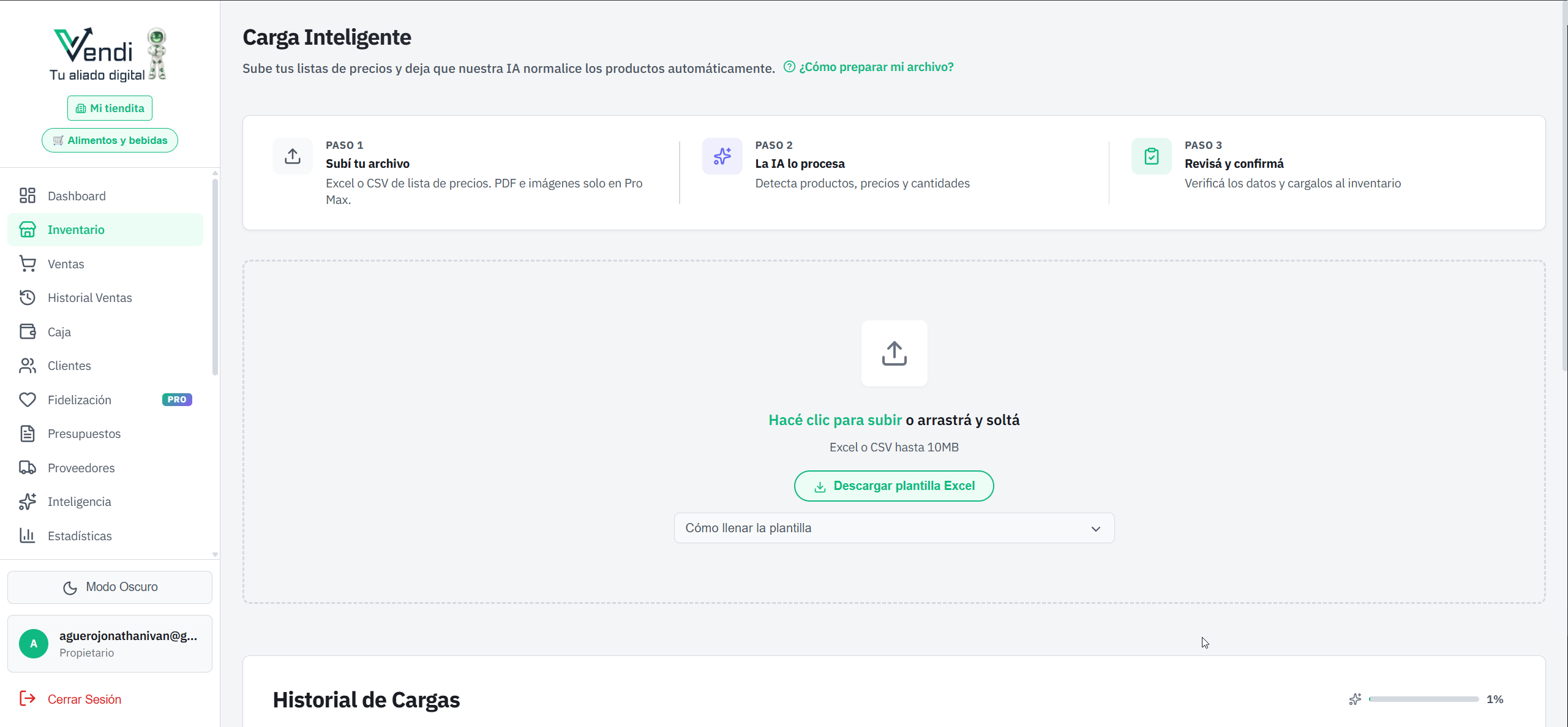The image size is (1568, 727).
Task: Click Descargar plantilla Excel button
Action: coord(894,486)
